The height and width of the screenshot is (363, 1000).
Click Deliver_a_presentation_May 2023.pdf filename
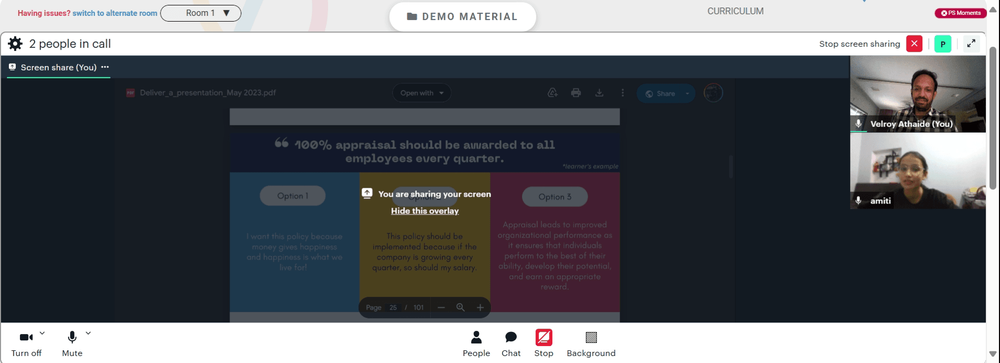208,93
